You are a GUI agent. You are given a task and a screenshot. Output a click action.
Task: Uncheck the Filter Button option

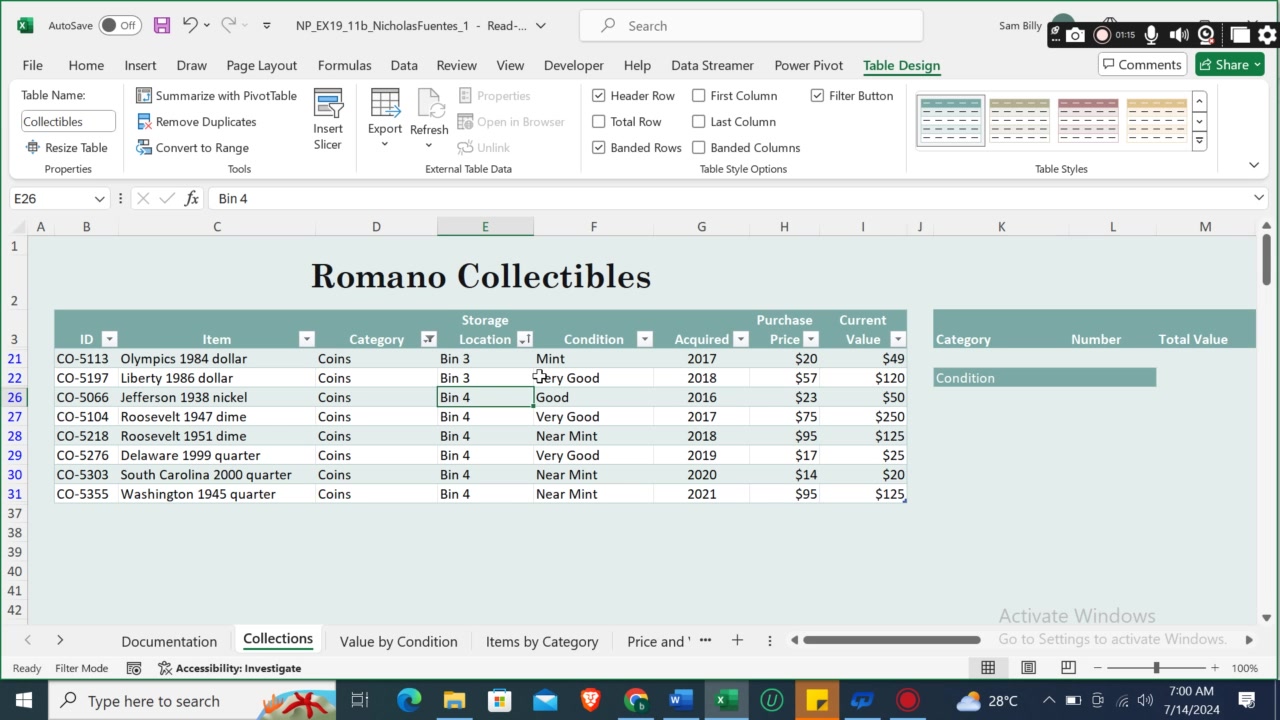pos(817,95)
